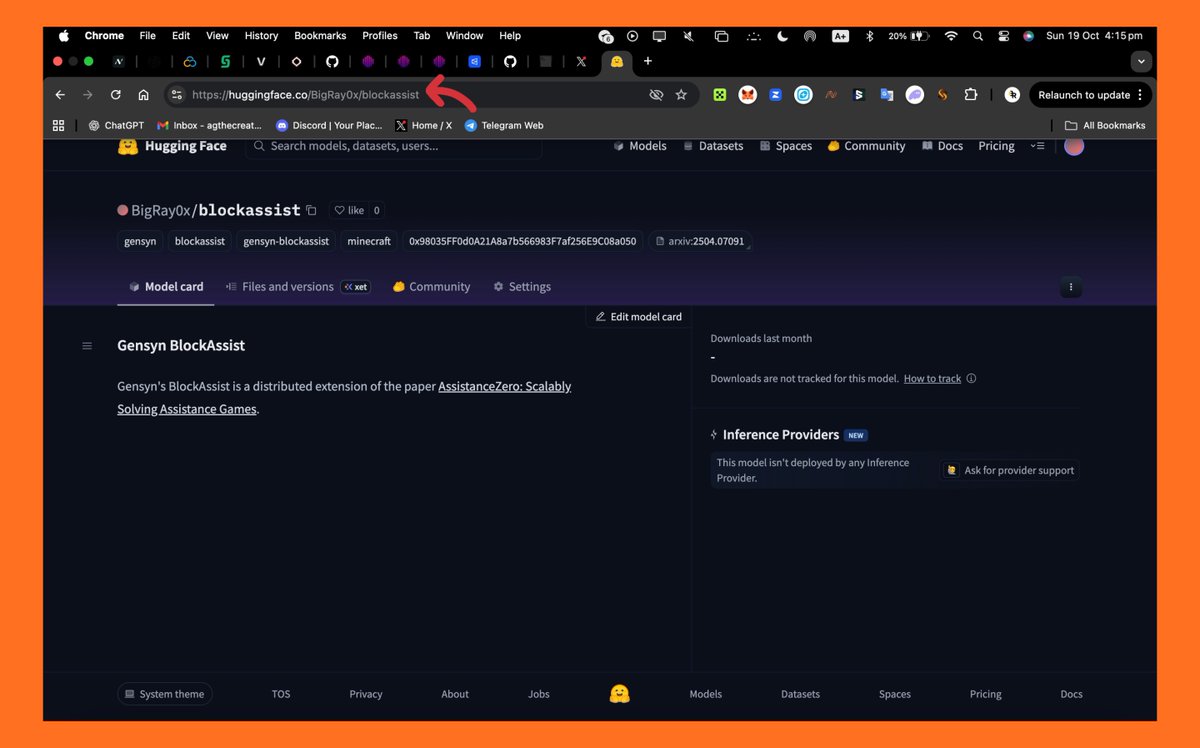Open the Profiles menu in menu bar
Viewport: 1200px width, 748px height.
click(x=379, y=36)
